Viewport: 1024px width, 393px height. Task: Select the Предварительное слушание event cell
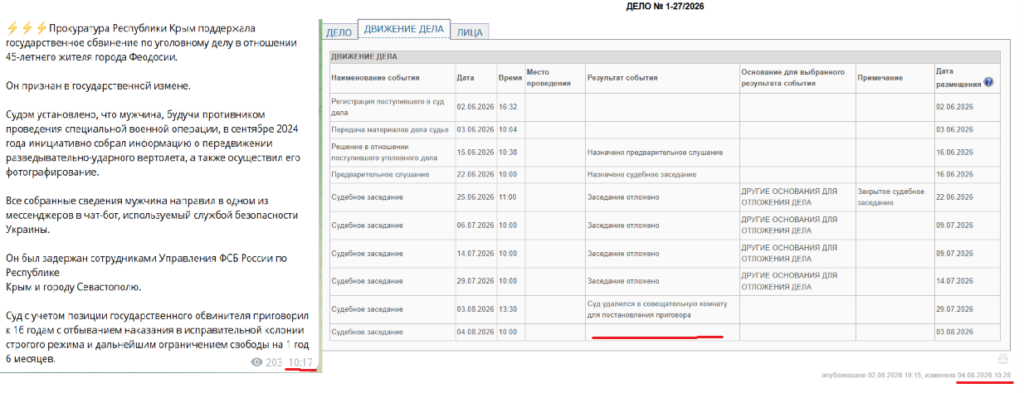[x=391, y=175]
